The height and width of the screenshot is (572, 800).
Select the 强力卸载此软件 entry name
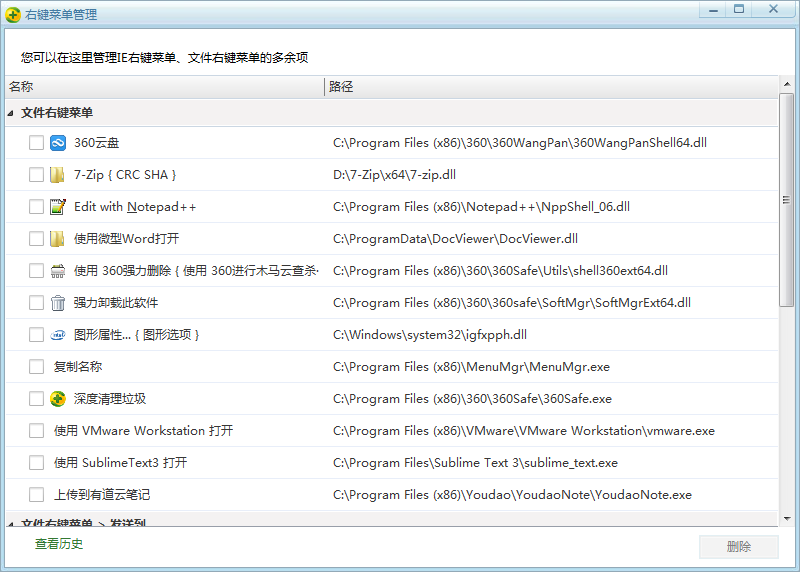(x=116, y=303)
